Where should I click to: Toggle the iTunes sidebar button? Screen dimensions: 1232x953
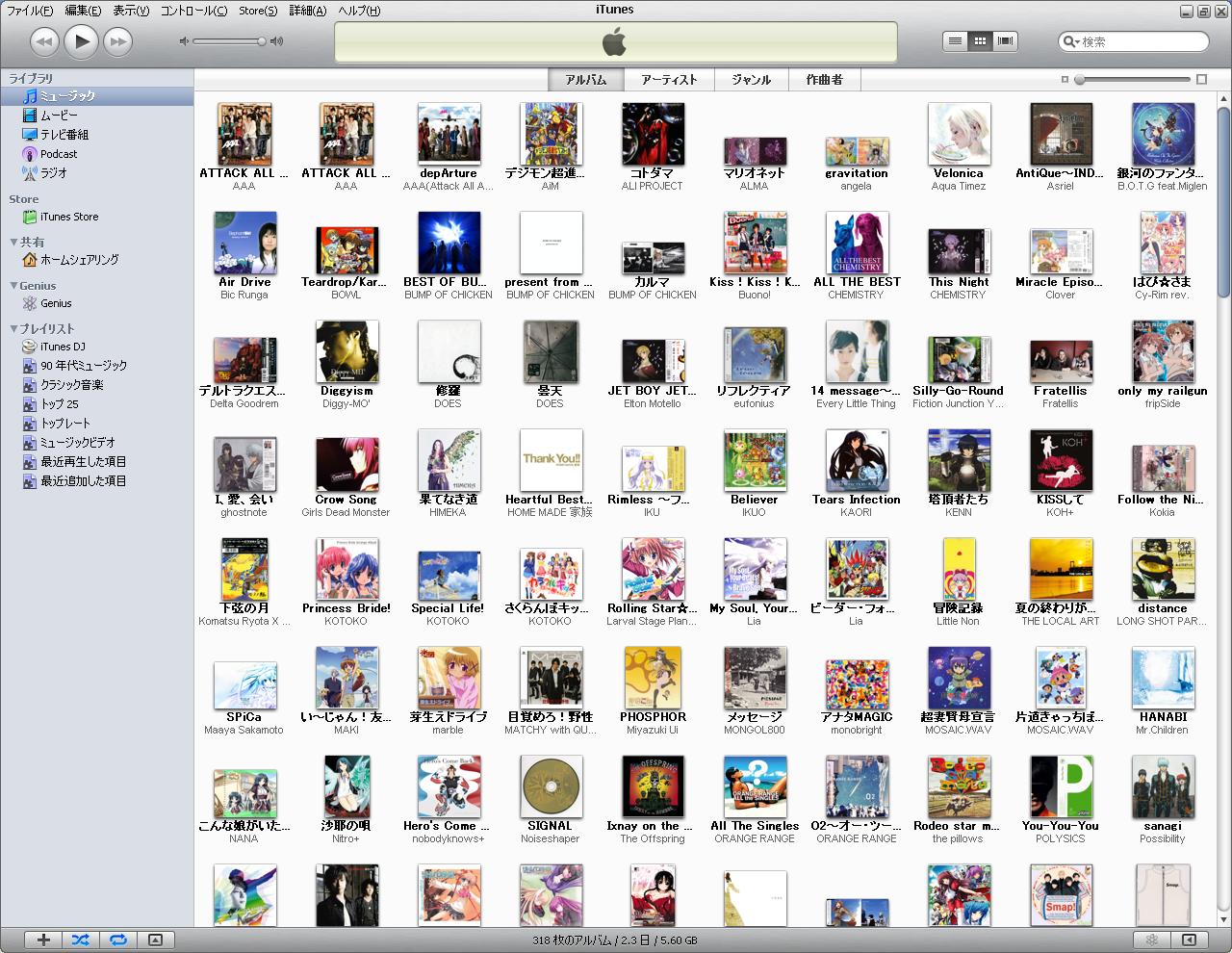pyautogui.click(x=1189, y=940)
